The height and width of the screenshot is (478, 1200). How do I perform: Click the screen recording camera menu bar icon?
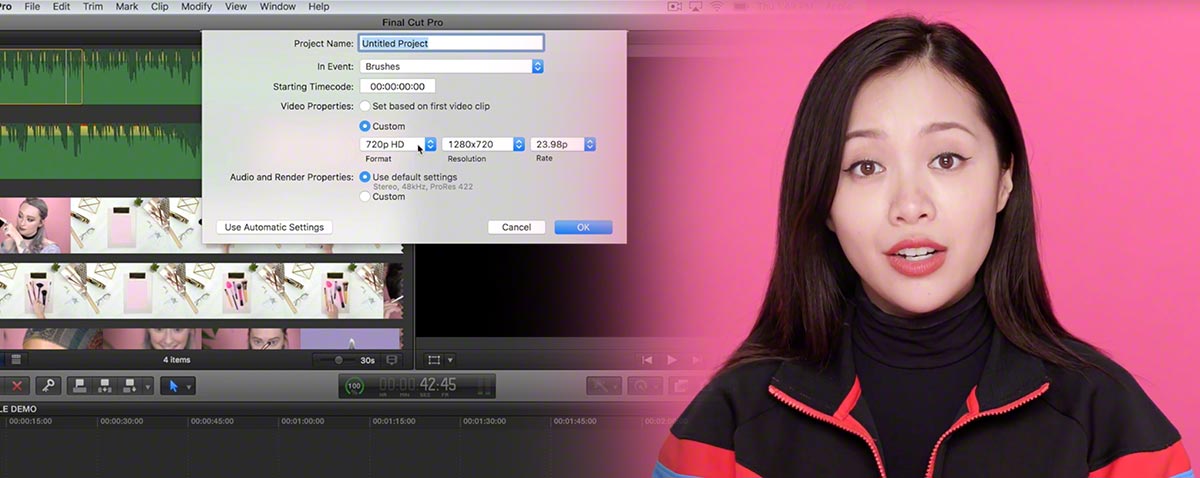coord(674,6)
